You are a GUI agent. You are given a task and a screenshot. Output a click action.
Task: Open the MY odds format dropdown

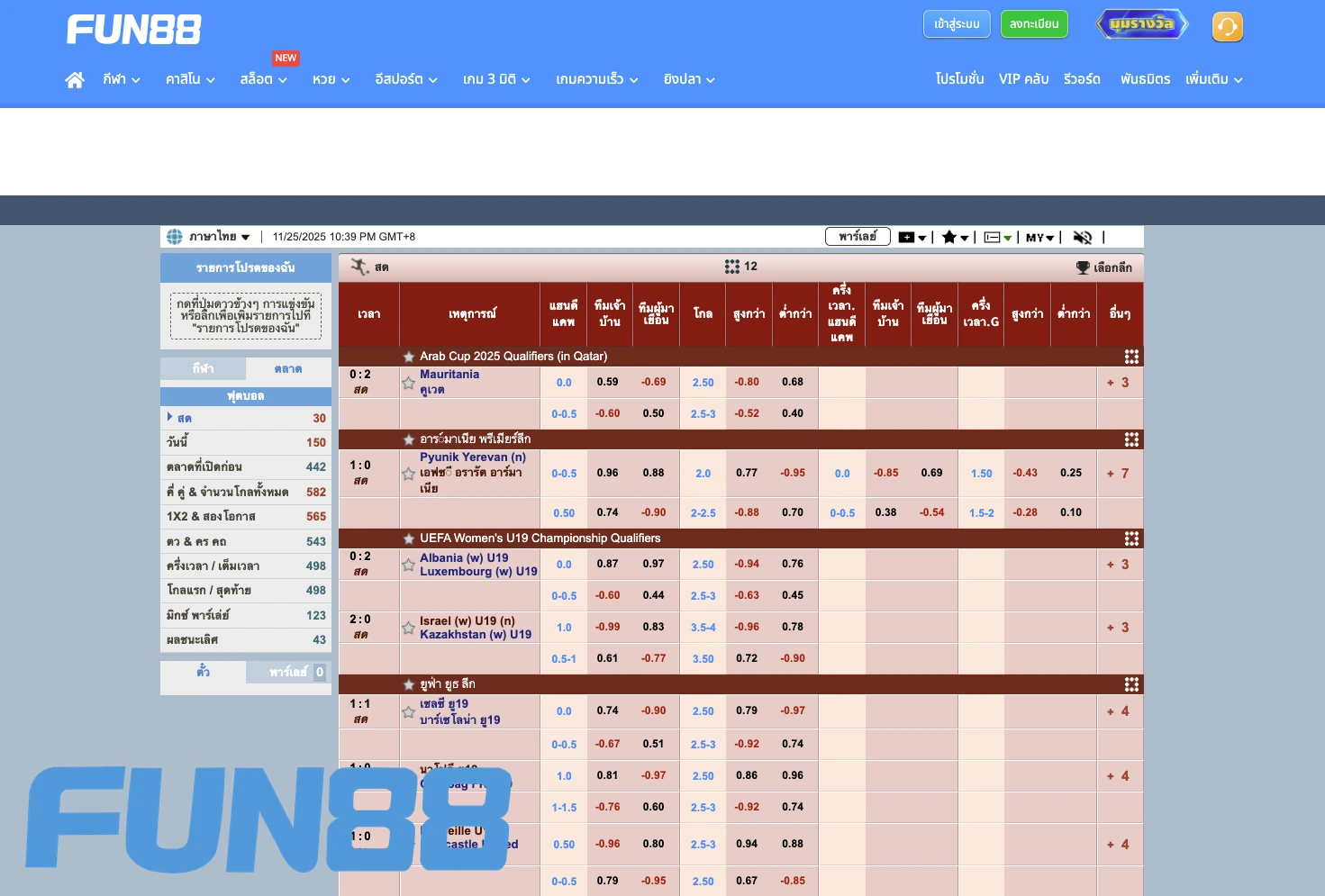[1039, 237]
